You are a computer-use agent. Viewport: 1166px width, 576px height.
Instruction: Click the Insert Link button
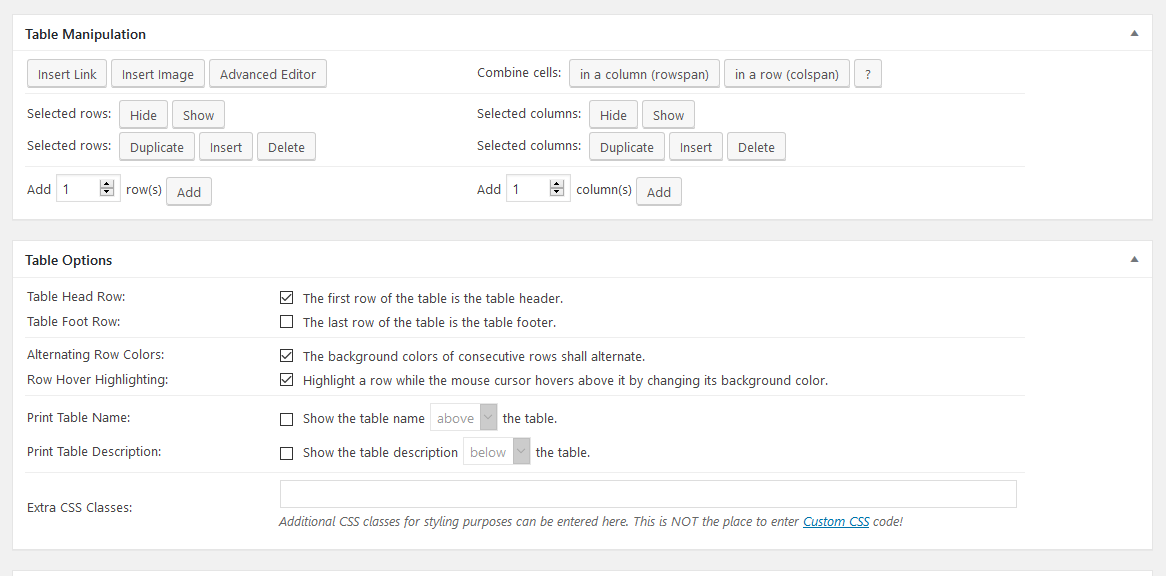click(66, 73)
